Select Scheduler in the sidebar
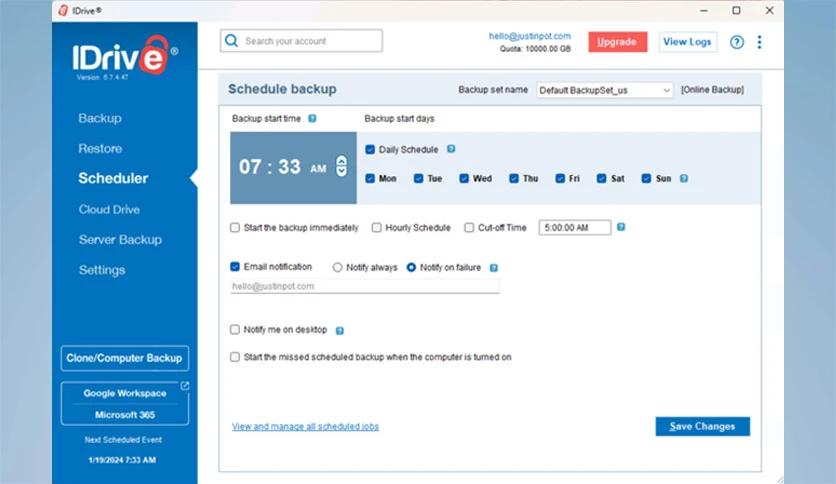Screen dimensions: 836x484 coord(113,178)
